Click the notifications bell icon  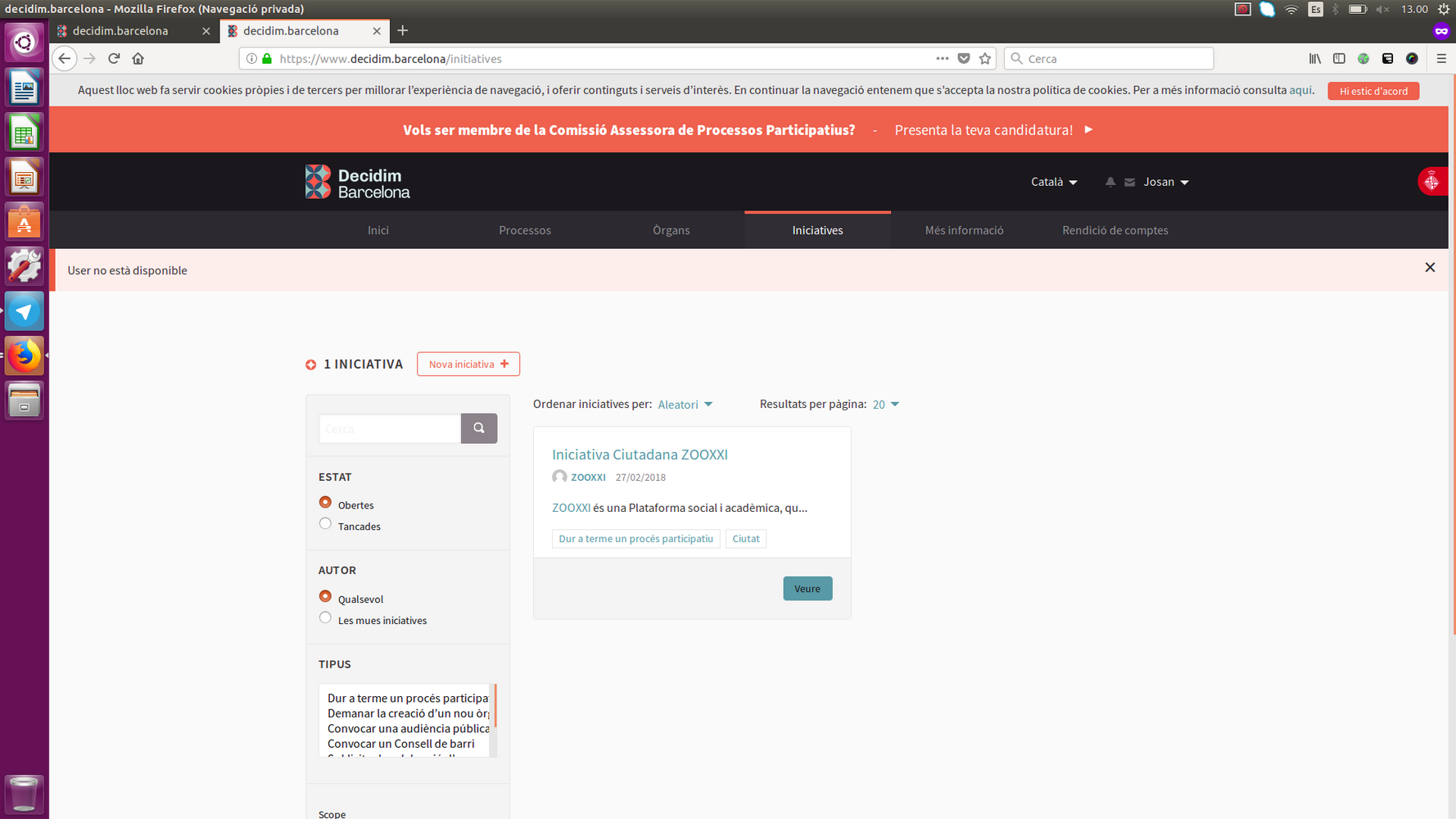pyautogui.click(x=1110, y=182)
